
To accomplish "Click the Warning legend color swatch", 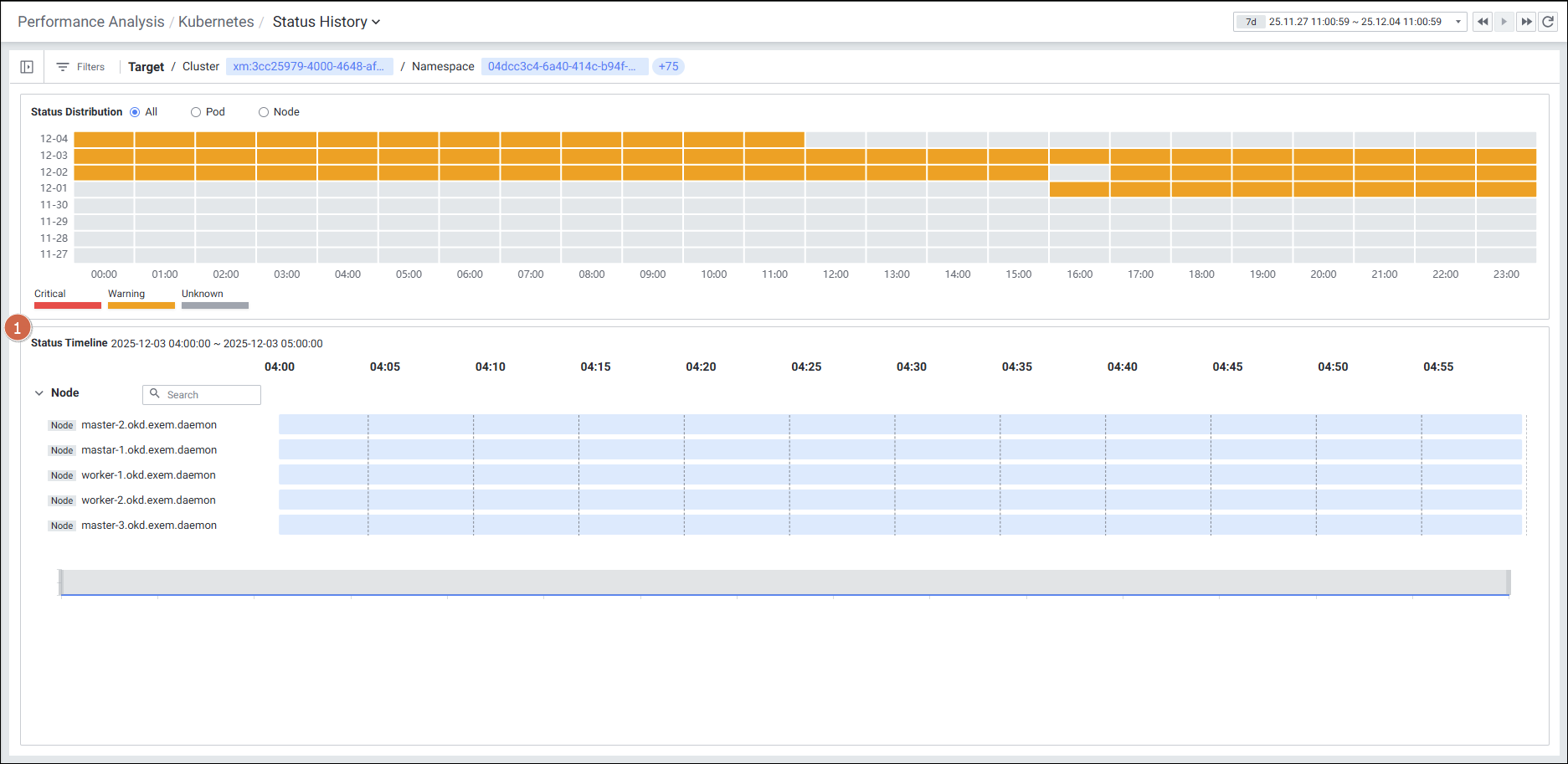I will 141,306.
